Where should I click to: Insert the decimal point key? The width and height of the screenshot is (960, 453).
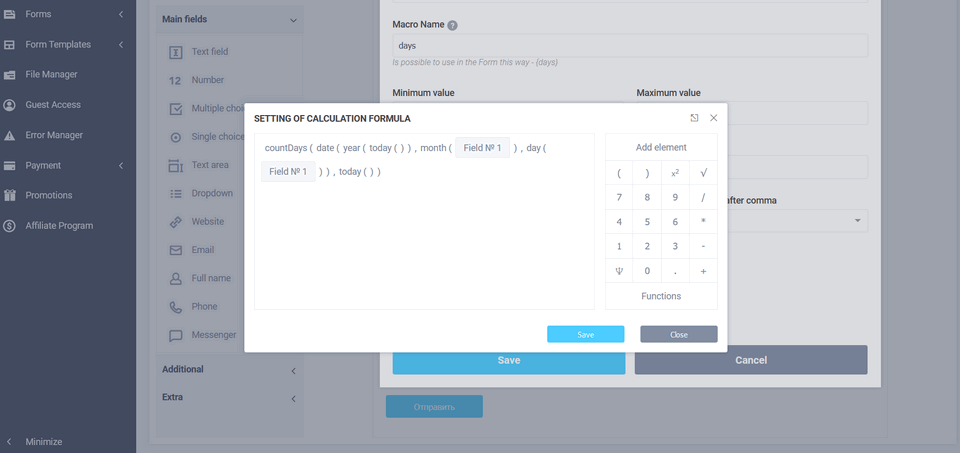point(675,271)
